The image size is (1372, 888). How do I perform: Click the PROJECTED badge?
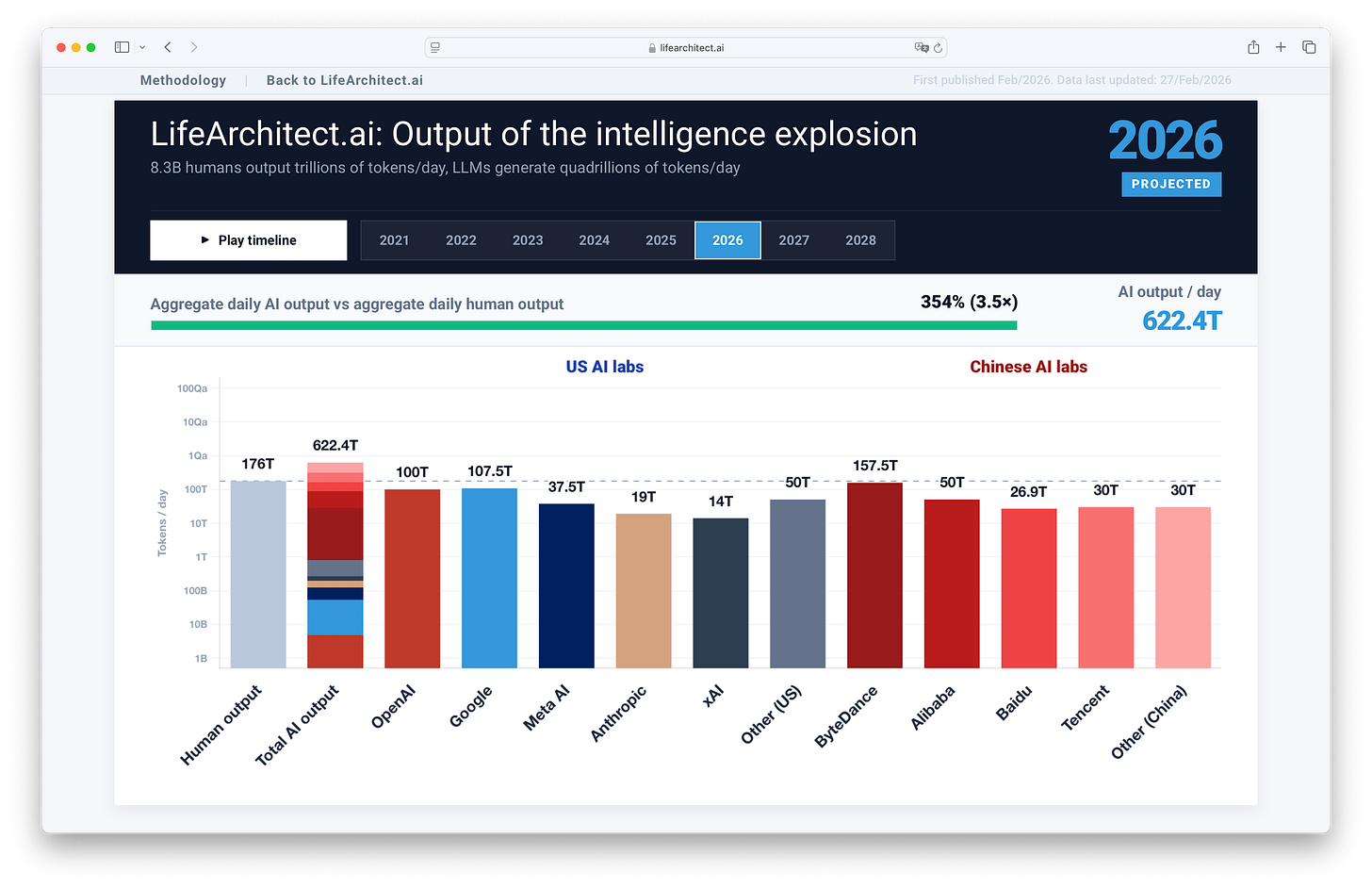point(1171,184)
